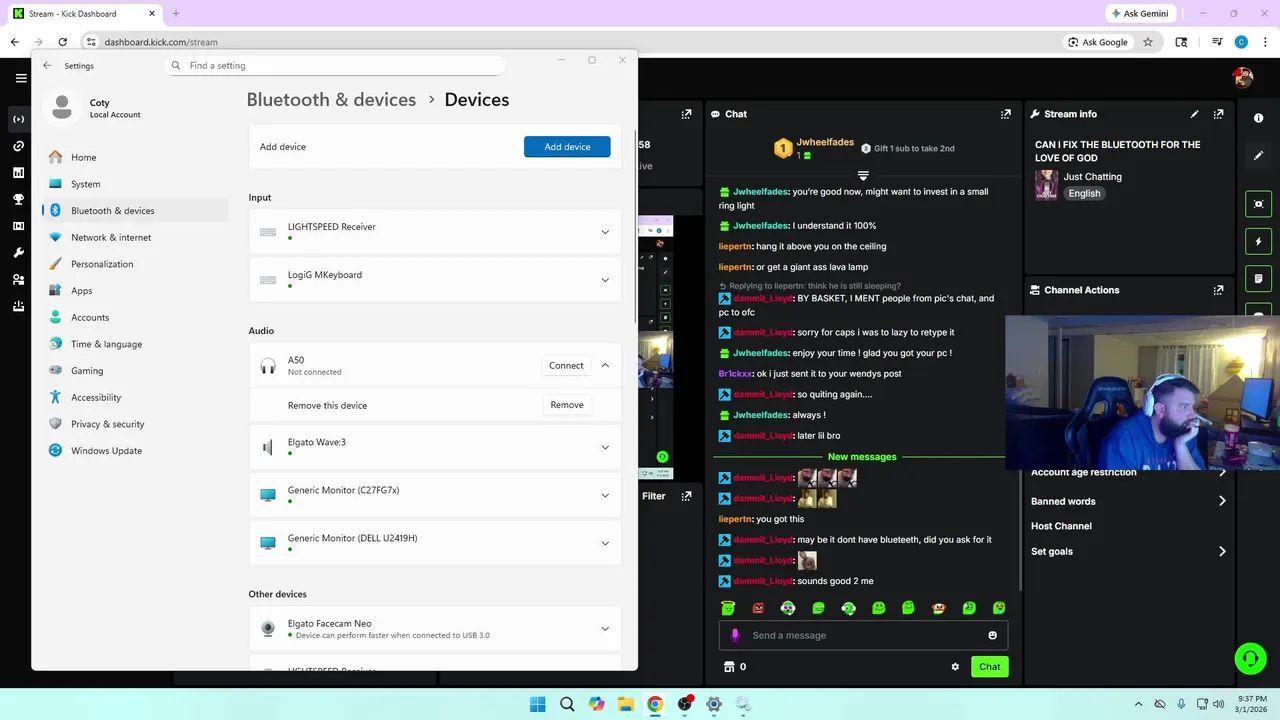Open chat settings gear icon
Viewport: 1280px width, 720px height.
coord(955,667)
